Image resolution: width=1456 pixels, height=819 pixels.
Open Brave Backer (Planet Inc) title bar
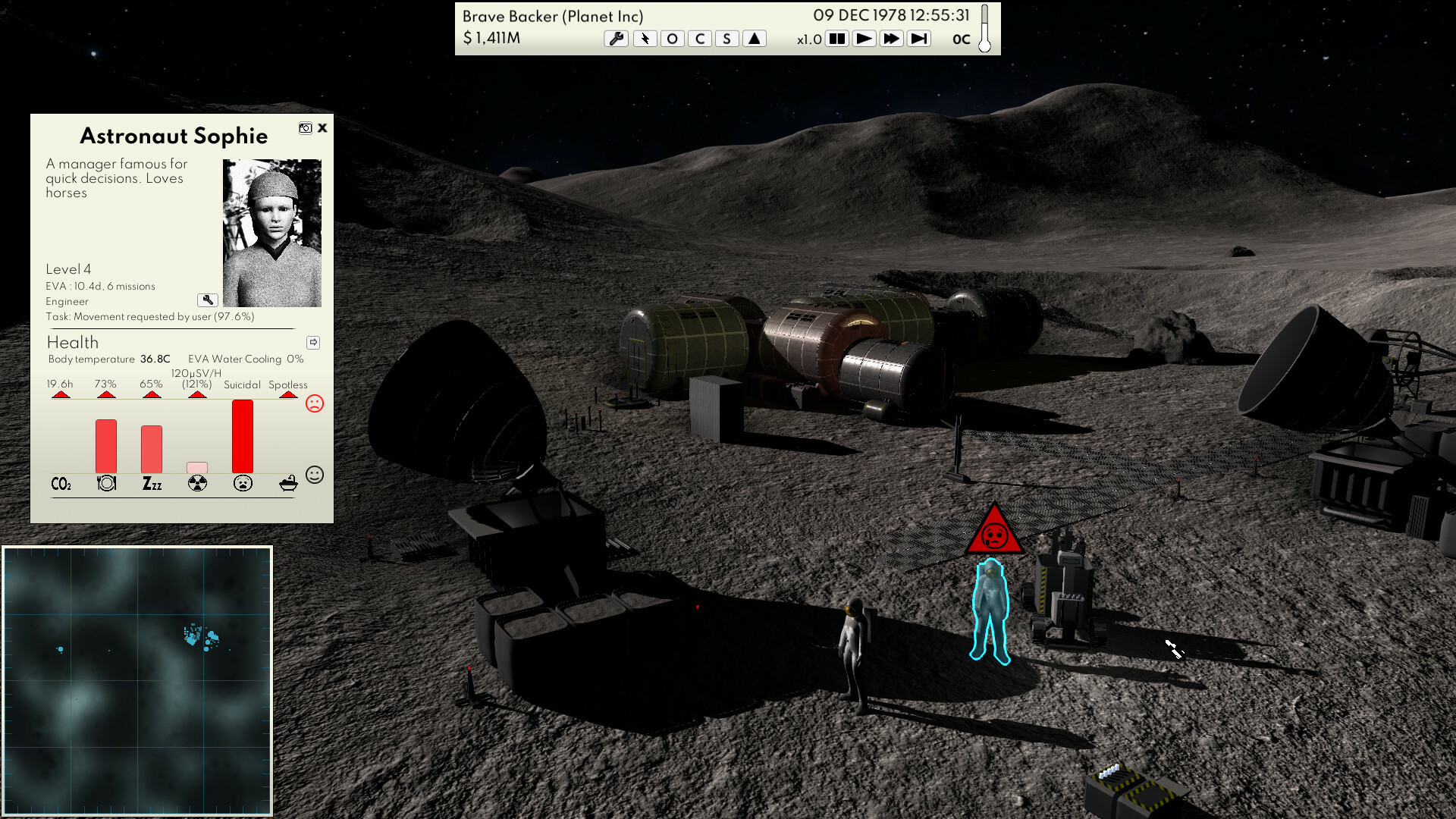click(x=552, y=16)
